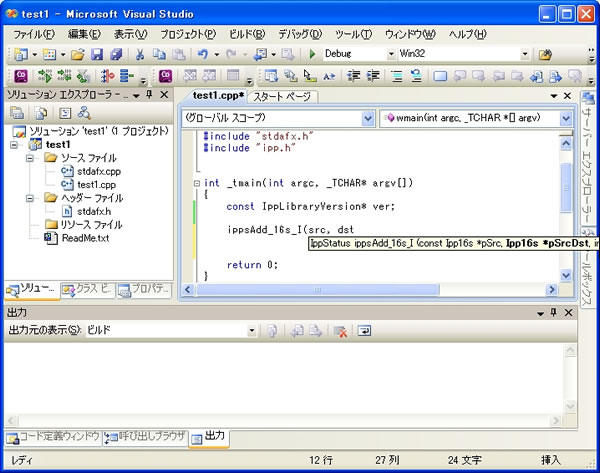Select ReadMe.txt in Solution Explorer
The image size is (600, 473).
(x=85, y=238)
